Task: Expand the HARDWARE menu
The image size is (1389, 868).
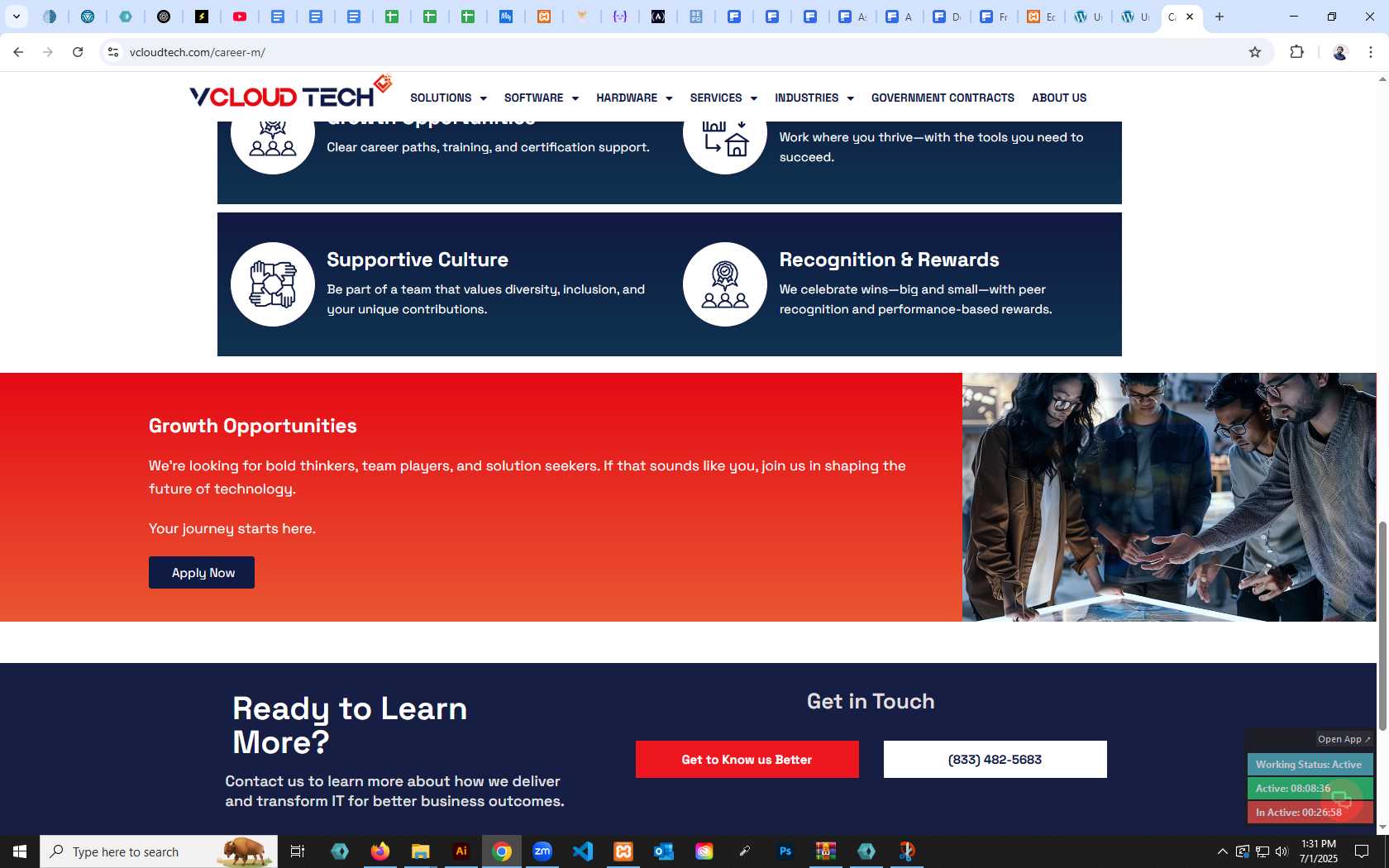Action: pyautogui.click(x=634, y=98)
